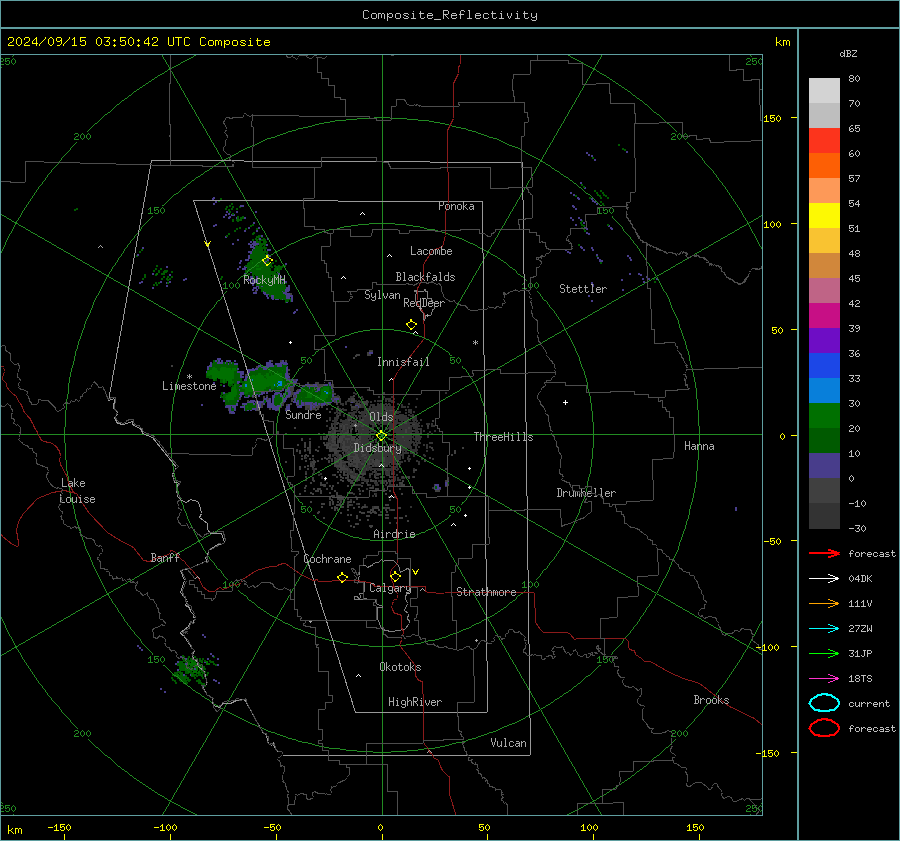Click the green radar echo near Banff border
The image size is (900, 841).
click(x=191, y=669)
